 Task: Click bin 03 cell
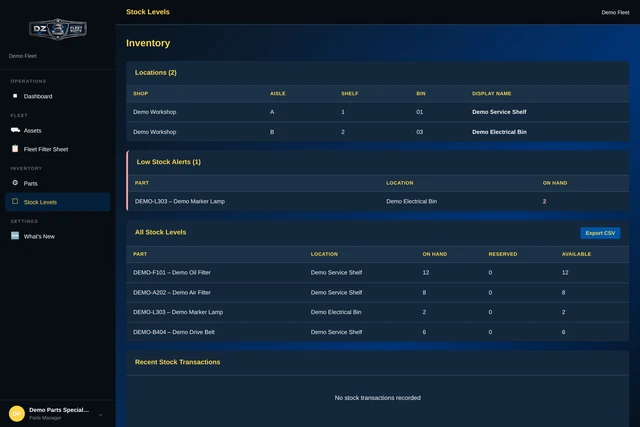(x=420, y=132)
